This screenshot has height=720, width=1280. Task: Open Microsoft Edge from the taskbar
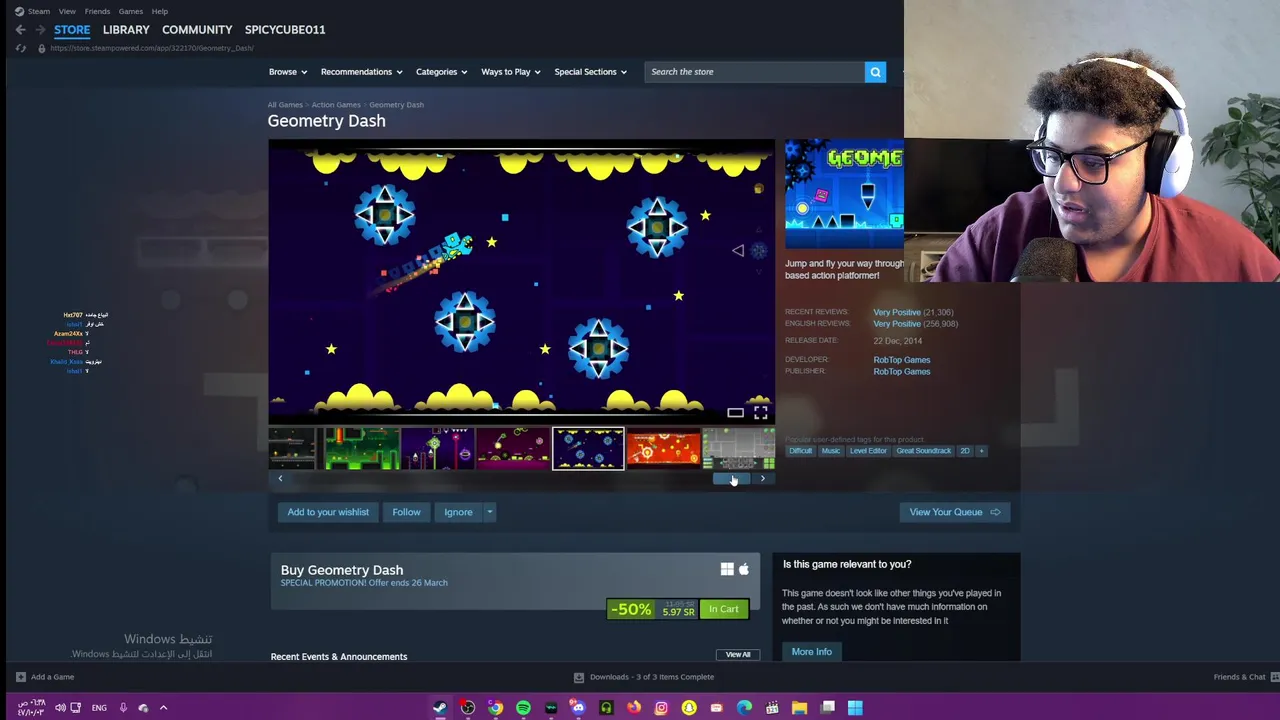(x=744, y=708)
